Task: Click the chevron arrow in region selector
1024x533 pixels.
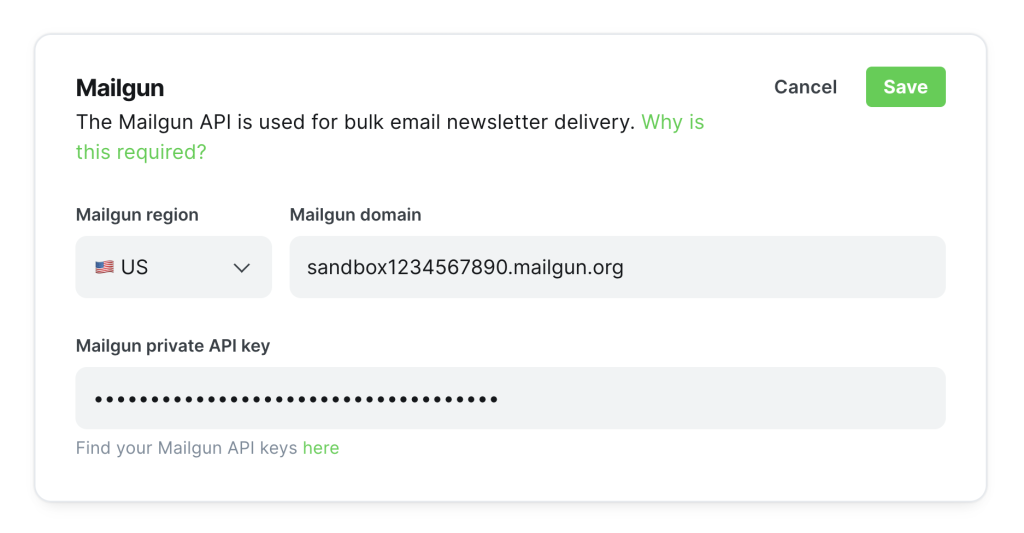Action: 241,268
